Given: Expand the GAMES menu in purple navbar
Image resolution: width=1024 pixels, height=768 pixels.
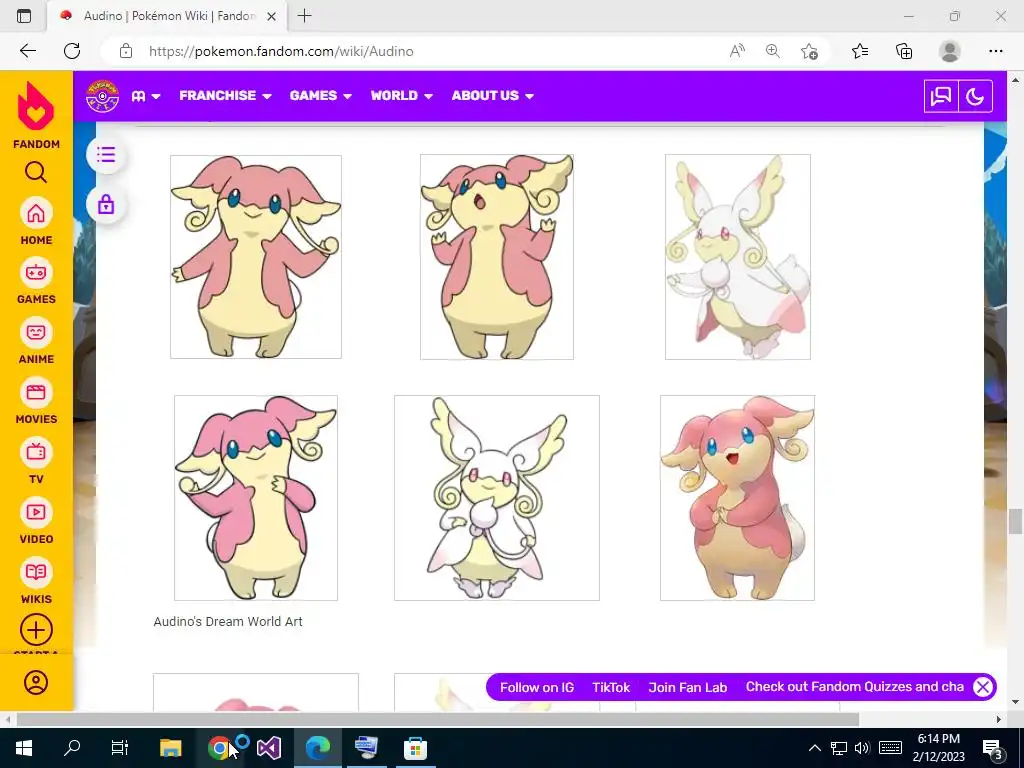Looking at the screenshot, I should point(321,96).
